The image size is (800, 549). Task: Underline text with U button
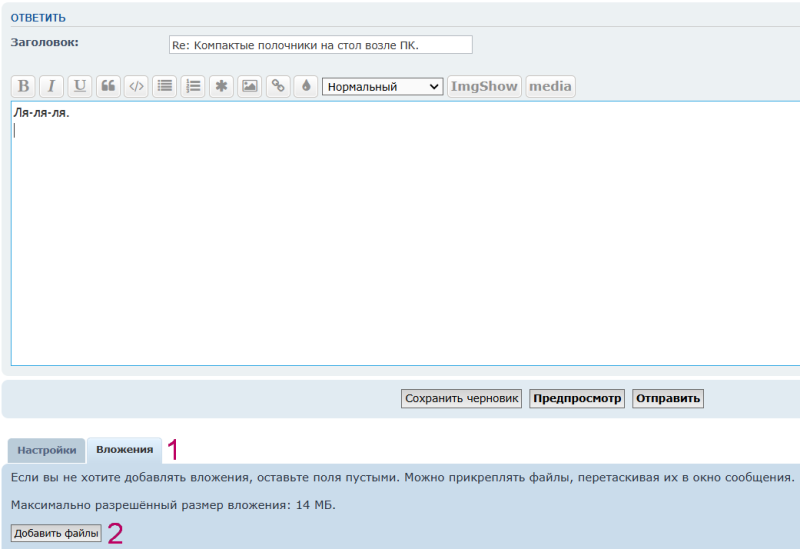point(80,86)
